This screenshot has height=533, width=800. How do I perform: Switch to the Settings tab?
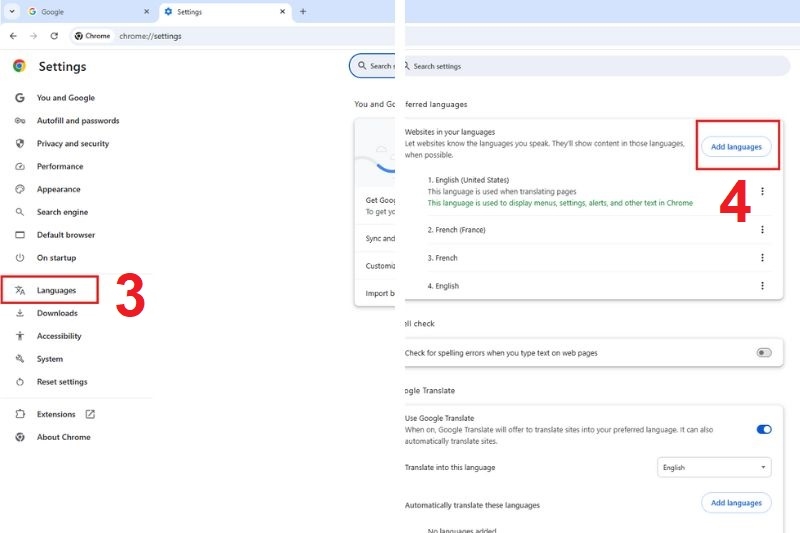[226, 11]
